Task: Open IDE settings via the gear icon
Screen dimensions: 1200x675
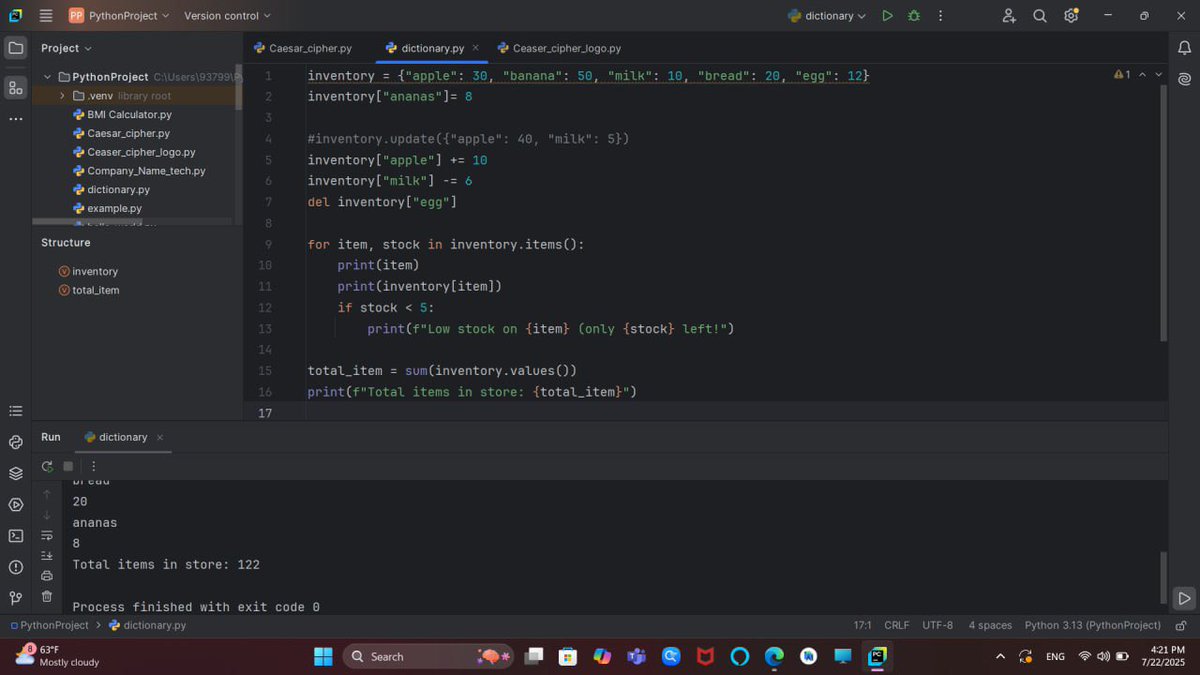Action: coord(1071,16)
